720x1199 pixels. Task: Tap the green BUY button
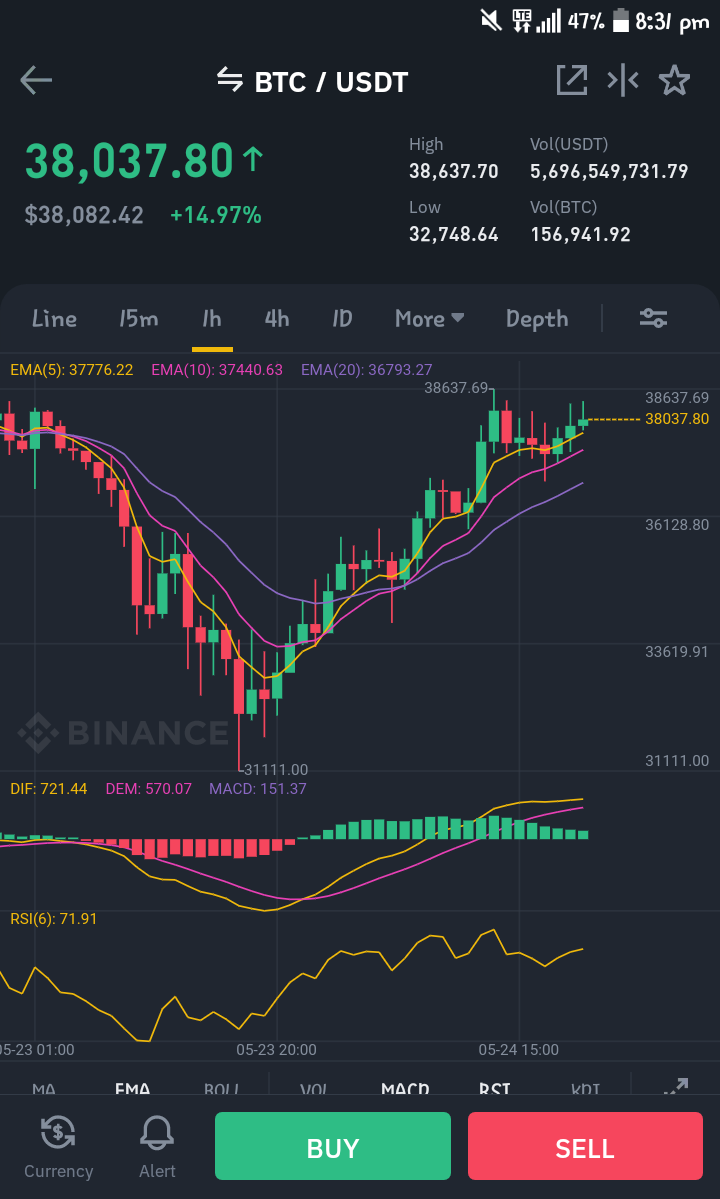point(332,1146)
